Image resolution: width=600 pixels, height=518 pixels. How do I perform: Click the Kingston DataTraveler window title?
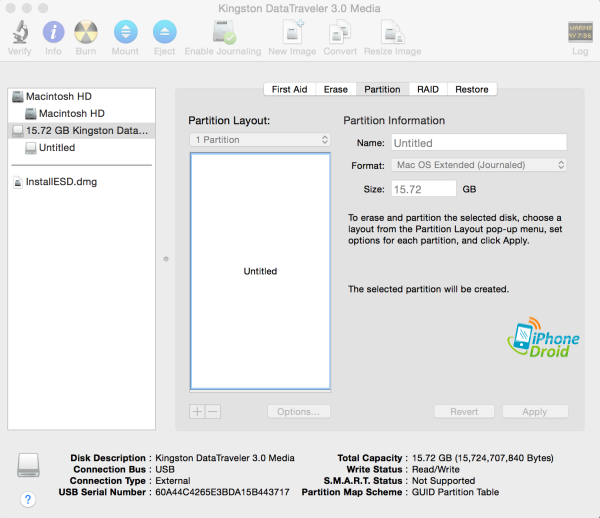[x=299, y=8]
